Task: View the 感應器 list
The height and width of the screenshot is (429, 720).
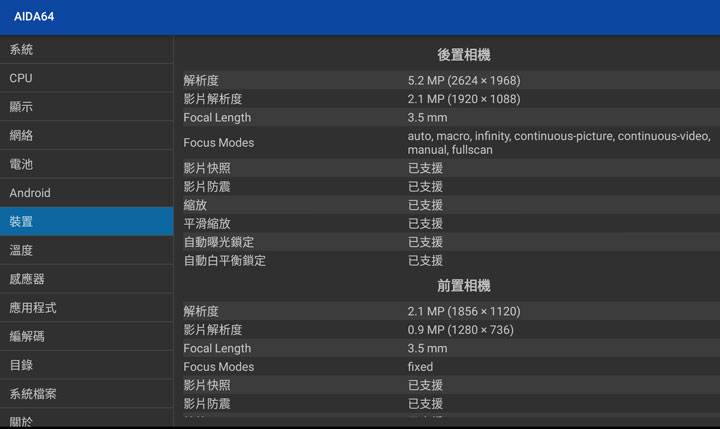Action: tap(86, 279)
